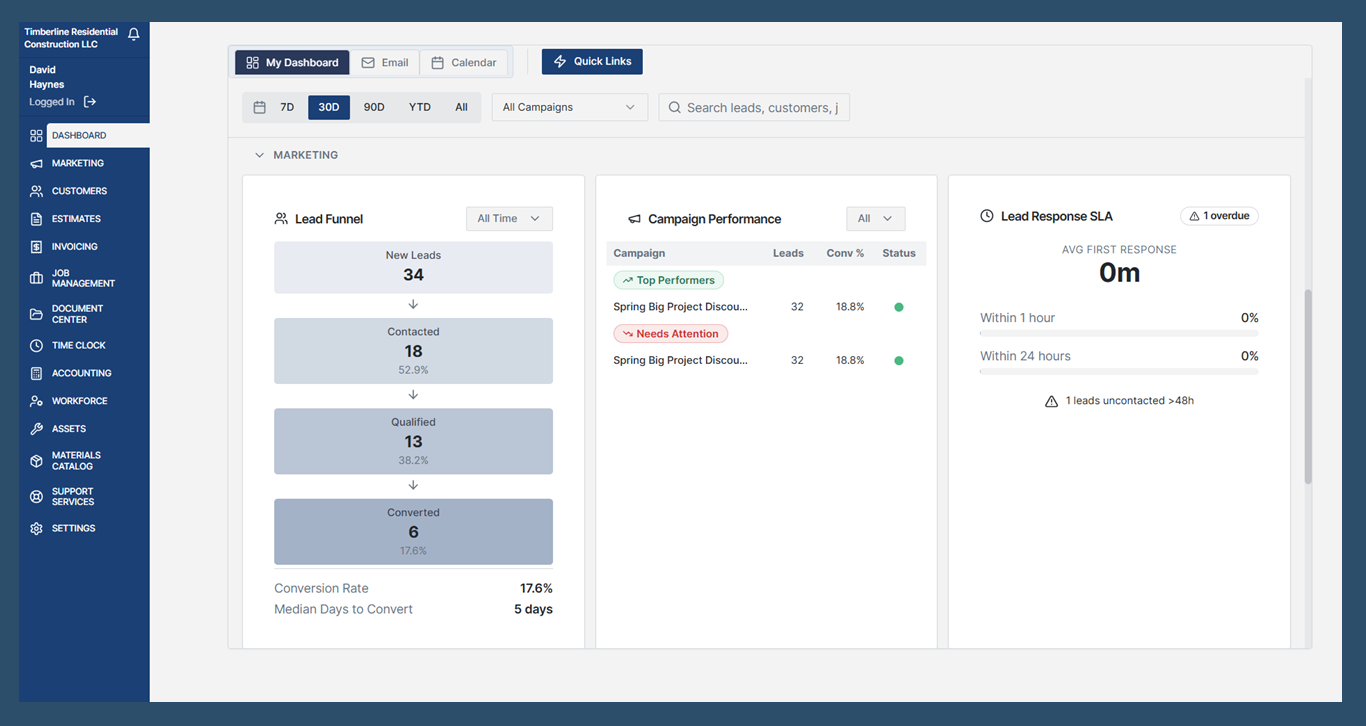1366x726 pixels.
Task: Click the Assets wrench icon
Action: click(36, 429)
